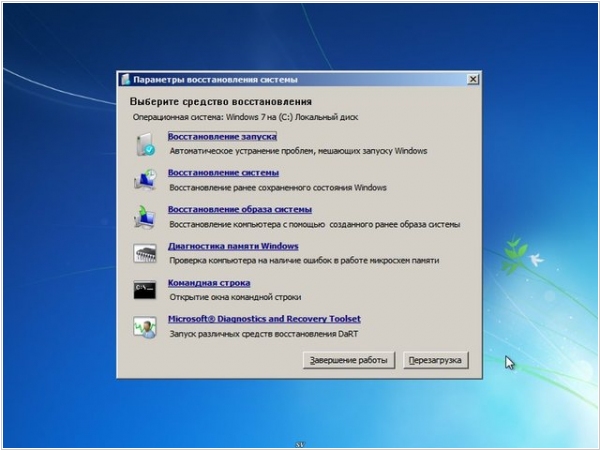Open the Восстановление запуска link
Image resolution: width=600 pixels, height=450 pixels.
coord(222,137)
